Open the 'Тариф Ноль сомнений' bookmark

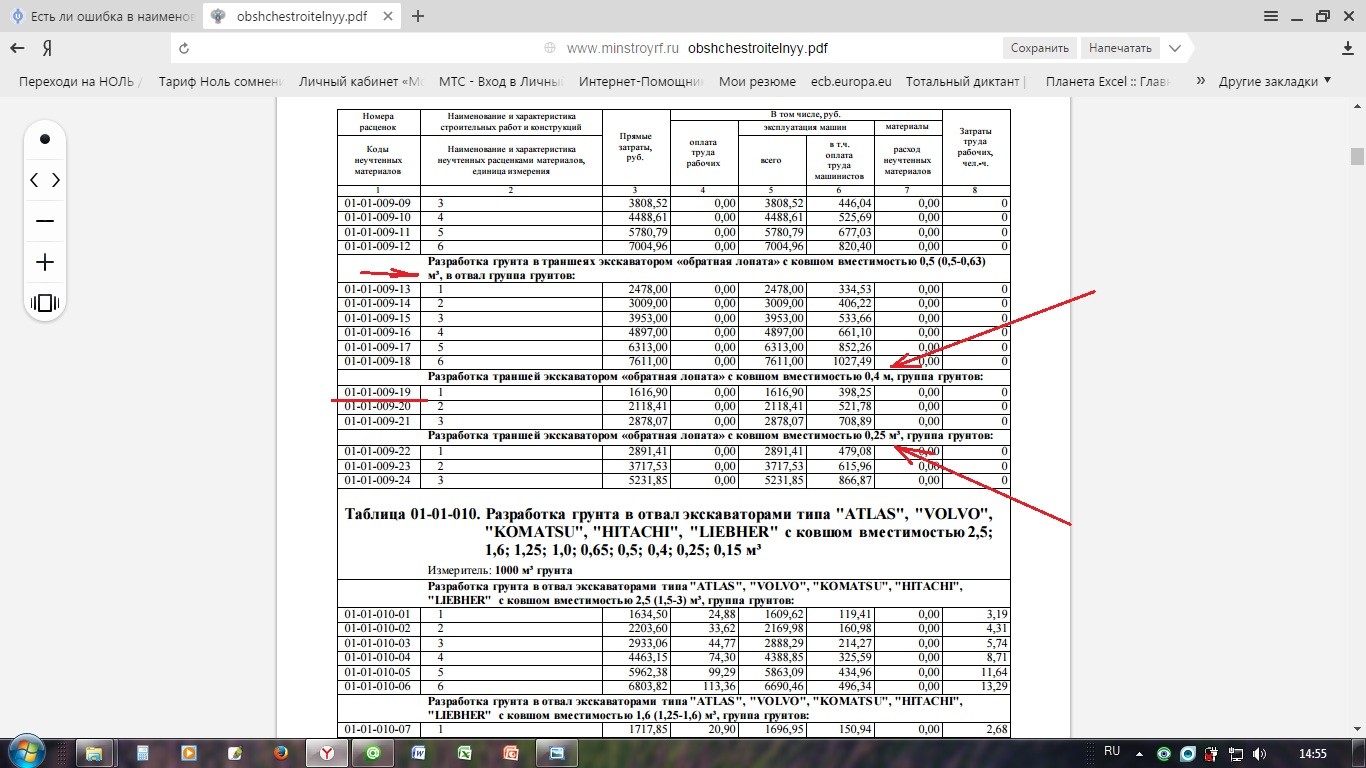[220, 82]
